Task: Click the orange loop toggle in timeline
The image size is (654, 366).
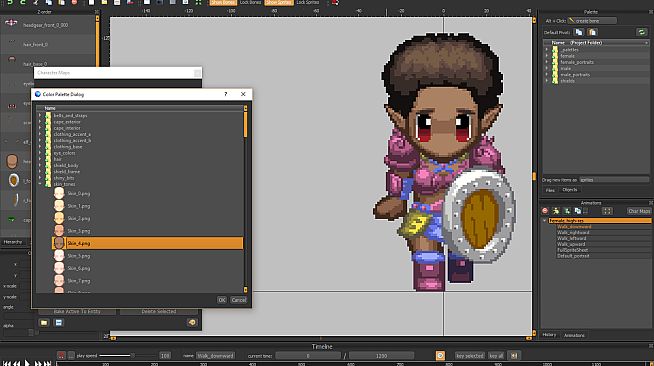Action: coord(440,356)
